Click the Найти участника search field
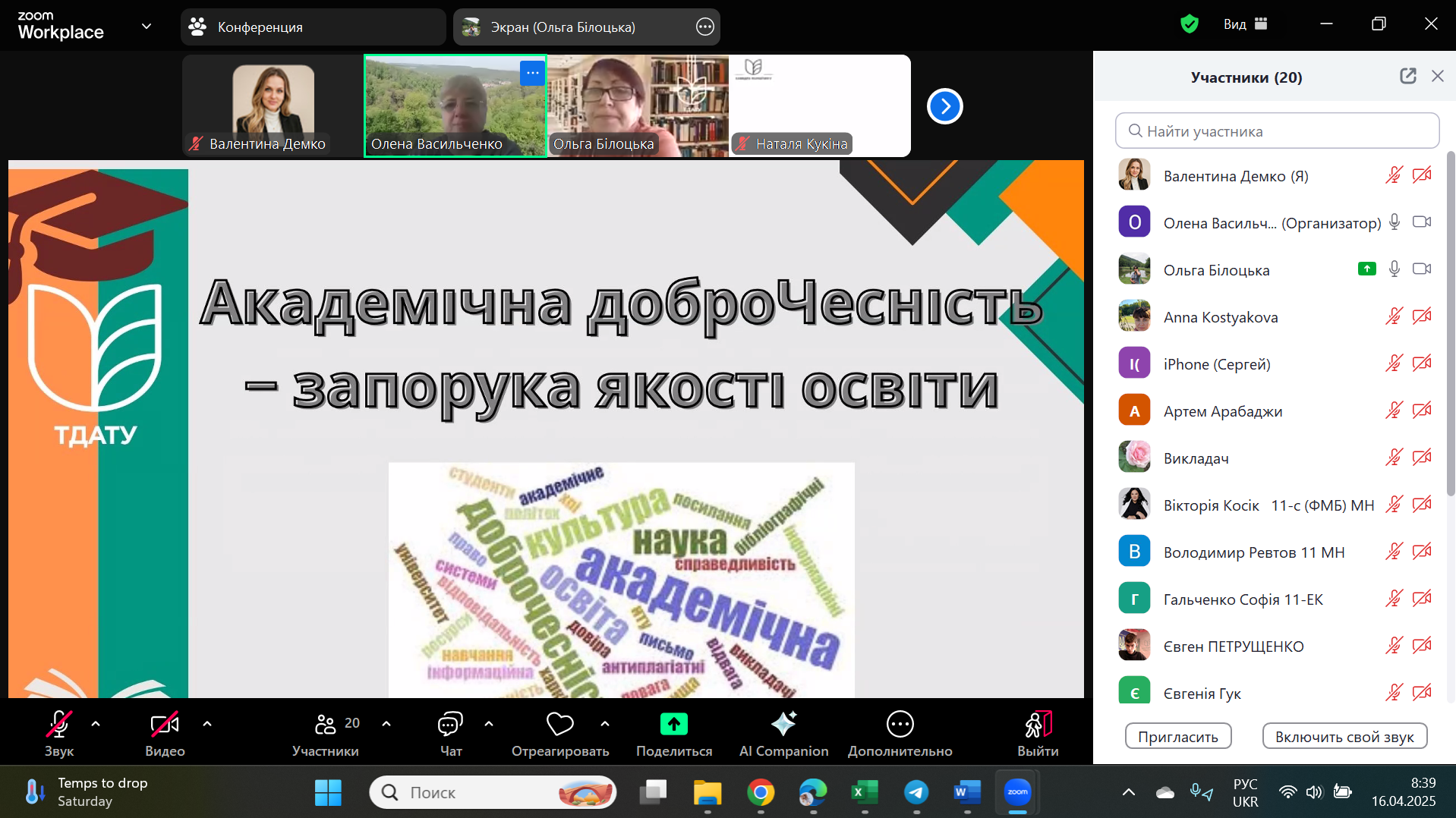This screenshot has height=818, width=1456. click(1277, 131)
